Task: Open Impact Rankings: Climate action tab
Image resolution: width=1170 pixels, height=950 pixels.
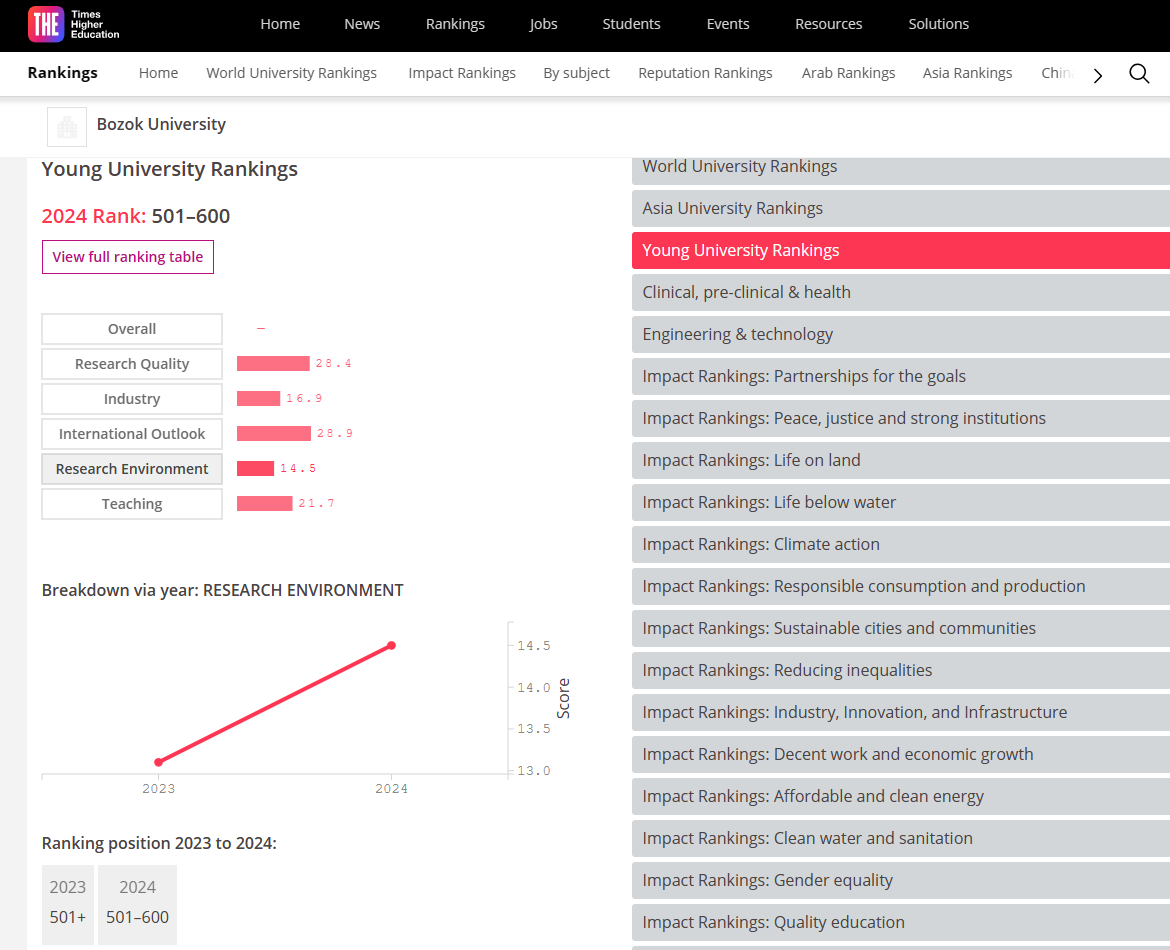Action: pyautogui.click(x=900, y=544)
